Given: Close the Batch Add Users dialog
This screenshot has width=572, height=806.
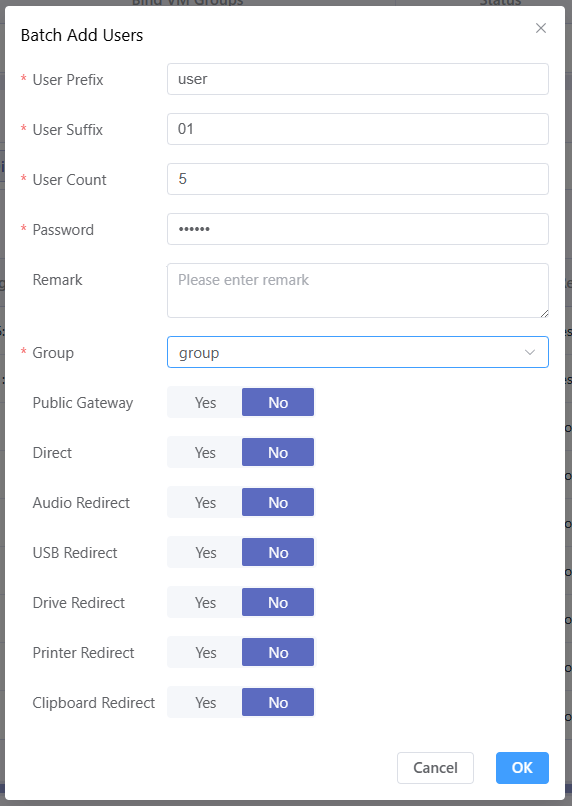Looking at the screenshot, I should tap(541, 28).
